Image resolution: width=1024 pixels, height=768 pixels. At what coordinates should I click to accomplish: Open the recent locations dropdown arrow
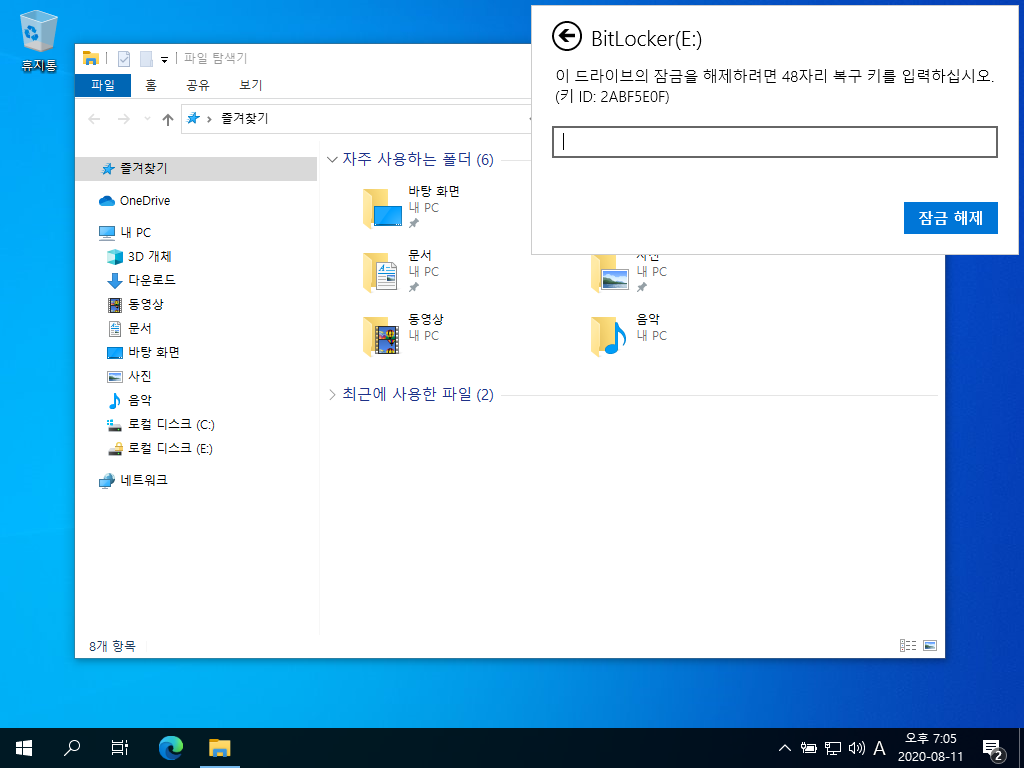[147, 119]
